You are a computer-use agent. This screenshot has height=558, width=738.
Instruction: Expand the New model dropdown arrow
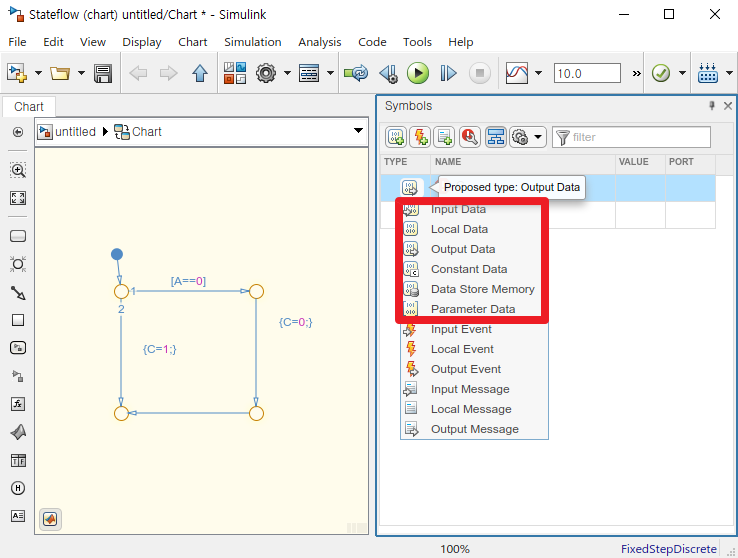pyautogui.click(x=39, y=73)
